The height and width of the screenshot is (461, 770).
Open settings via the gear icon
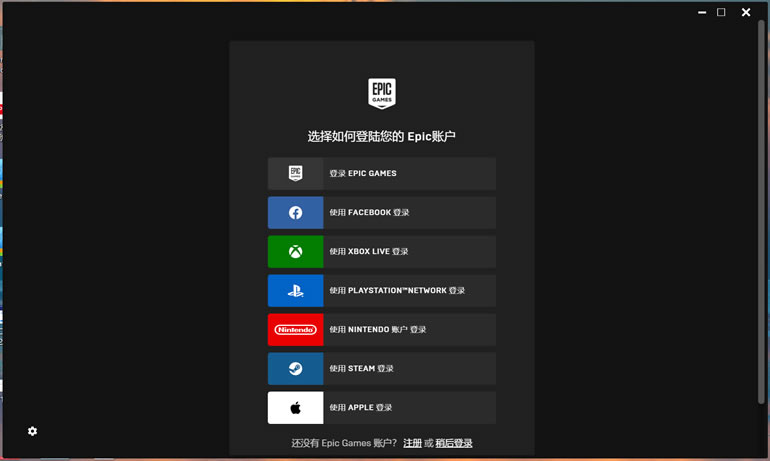[32, 431]
